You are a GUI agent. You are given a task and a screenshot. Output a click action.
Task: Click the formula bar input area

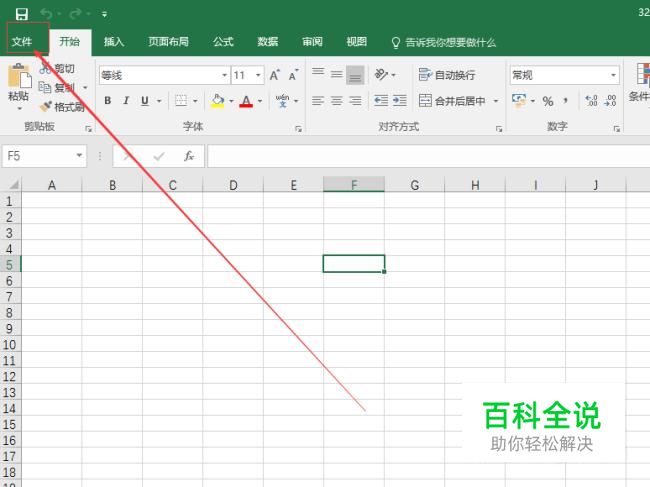429,156
